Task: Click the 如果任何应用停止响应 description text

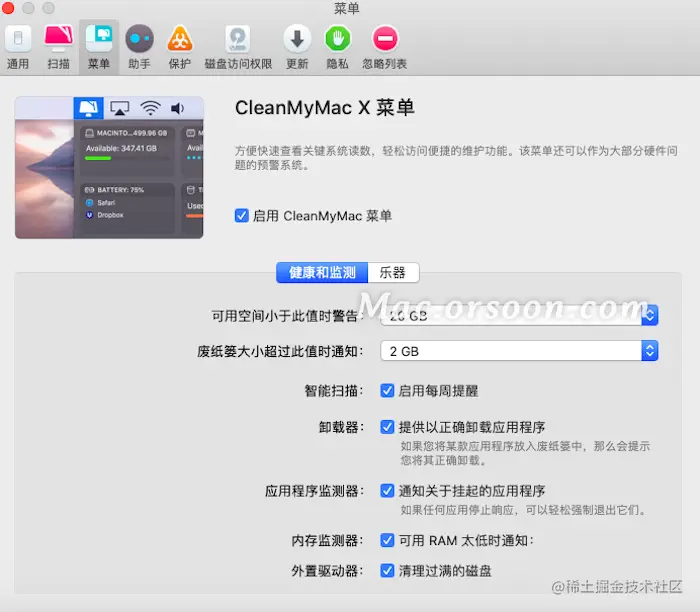Action: coord(523,510)
